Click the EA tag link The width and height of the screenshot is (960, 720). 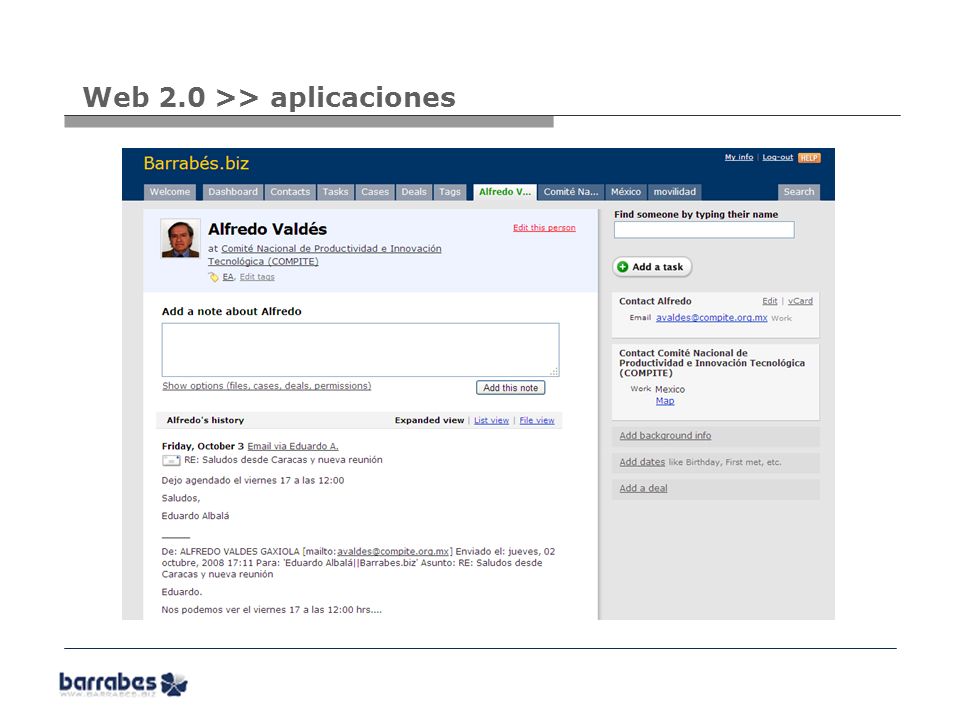(x=228, y=277)
